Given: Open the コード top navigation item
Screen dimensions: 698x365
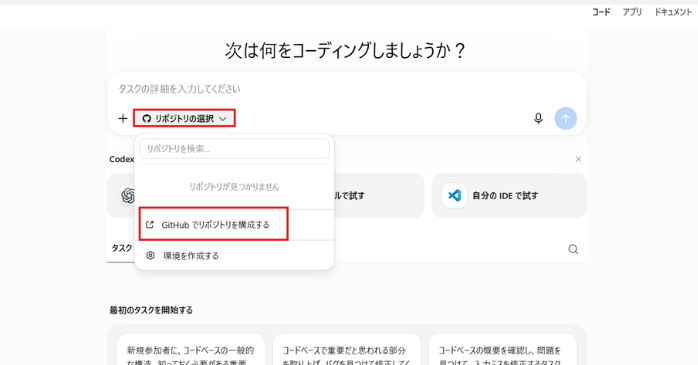Looking at the screenshot, I should 601,12.
